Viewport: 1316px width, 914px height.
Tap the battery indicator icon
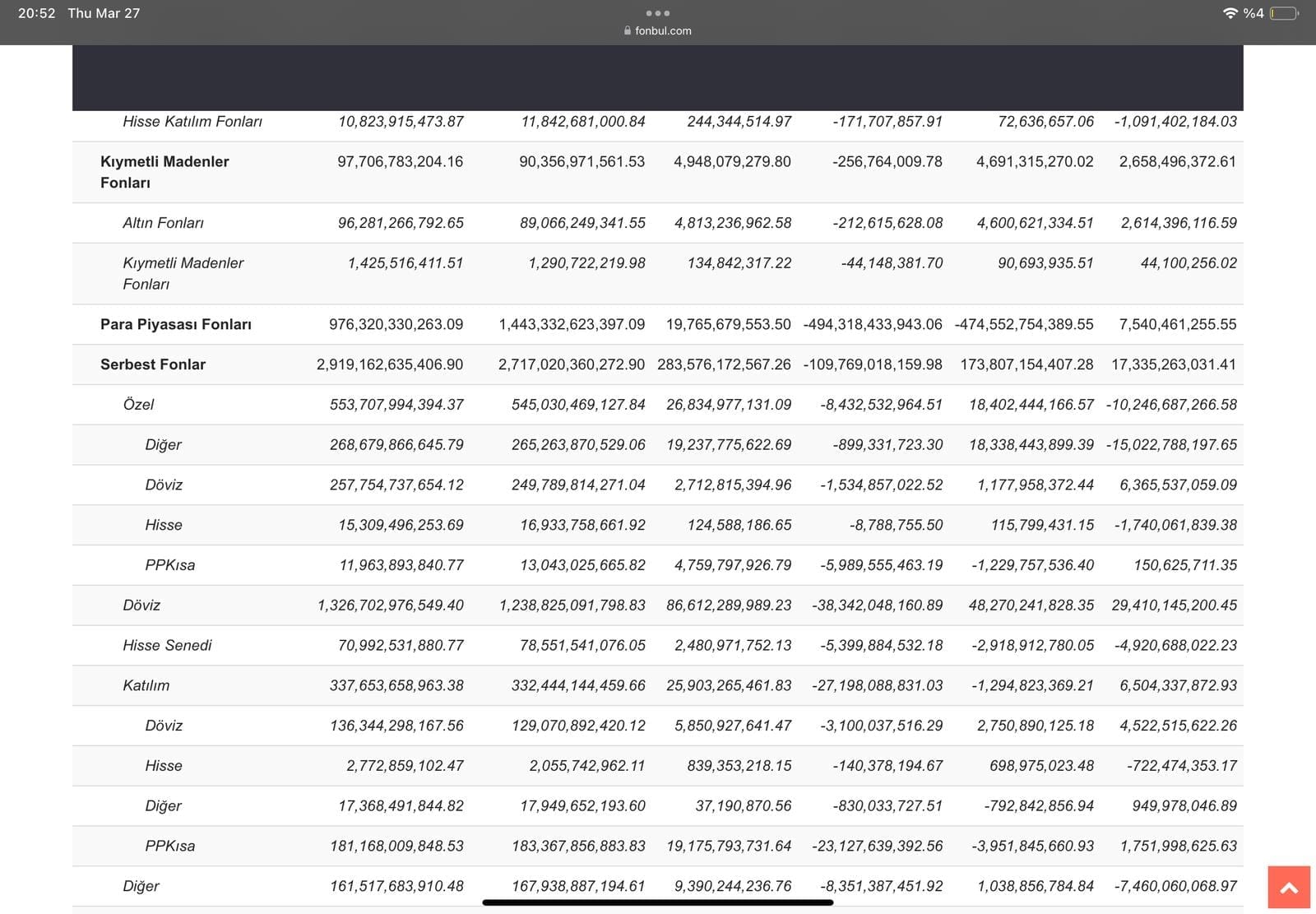click(x=1284, y=13)
